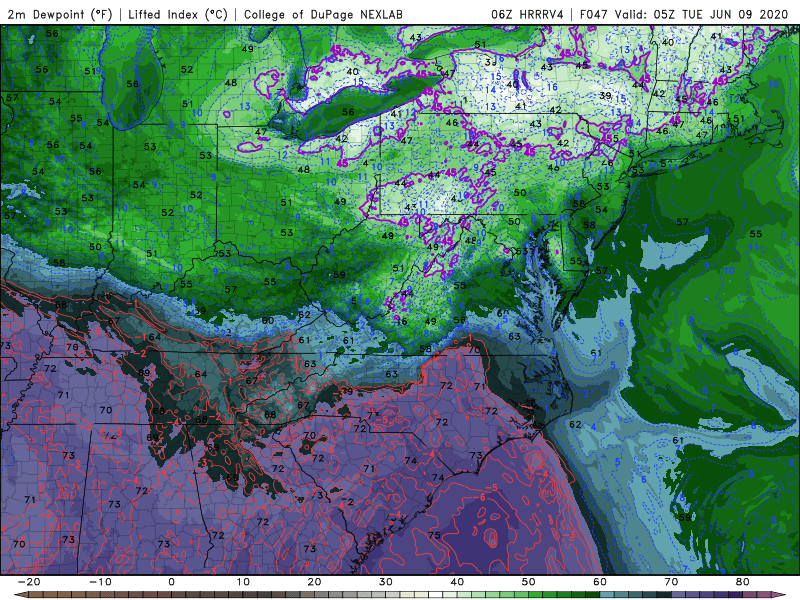Click the '-20' color scale label
The image size is (800, 600).
29,582
